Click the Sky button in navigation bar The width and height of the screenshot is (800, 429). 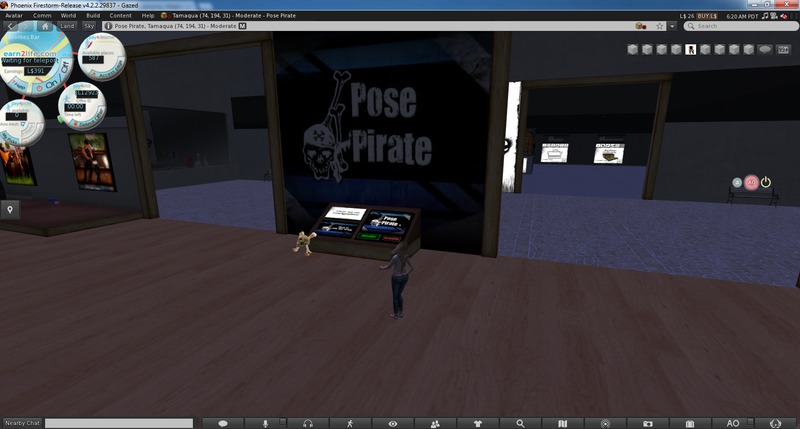pos(88,27)
